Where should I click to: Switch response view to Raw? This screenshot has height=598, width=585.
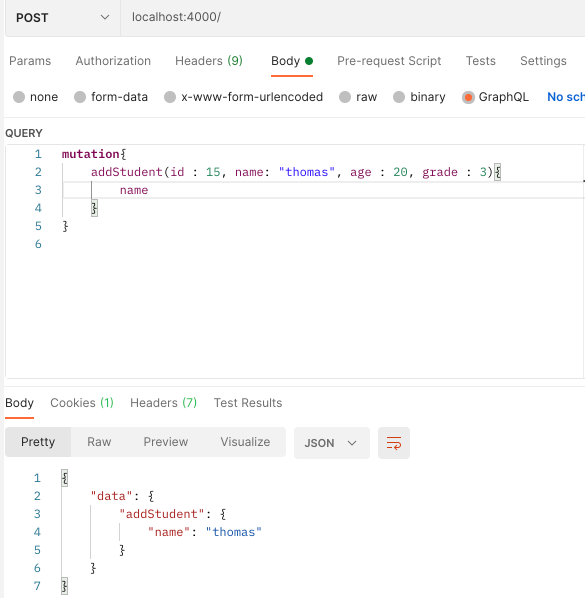99,442
